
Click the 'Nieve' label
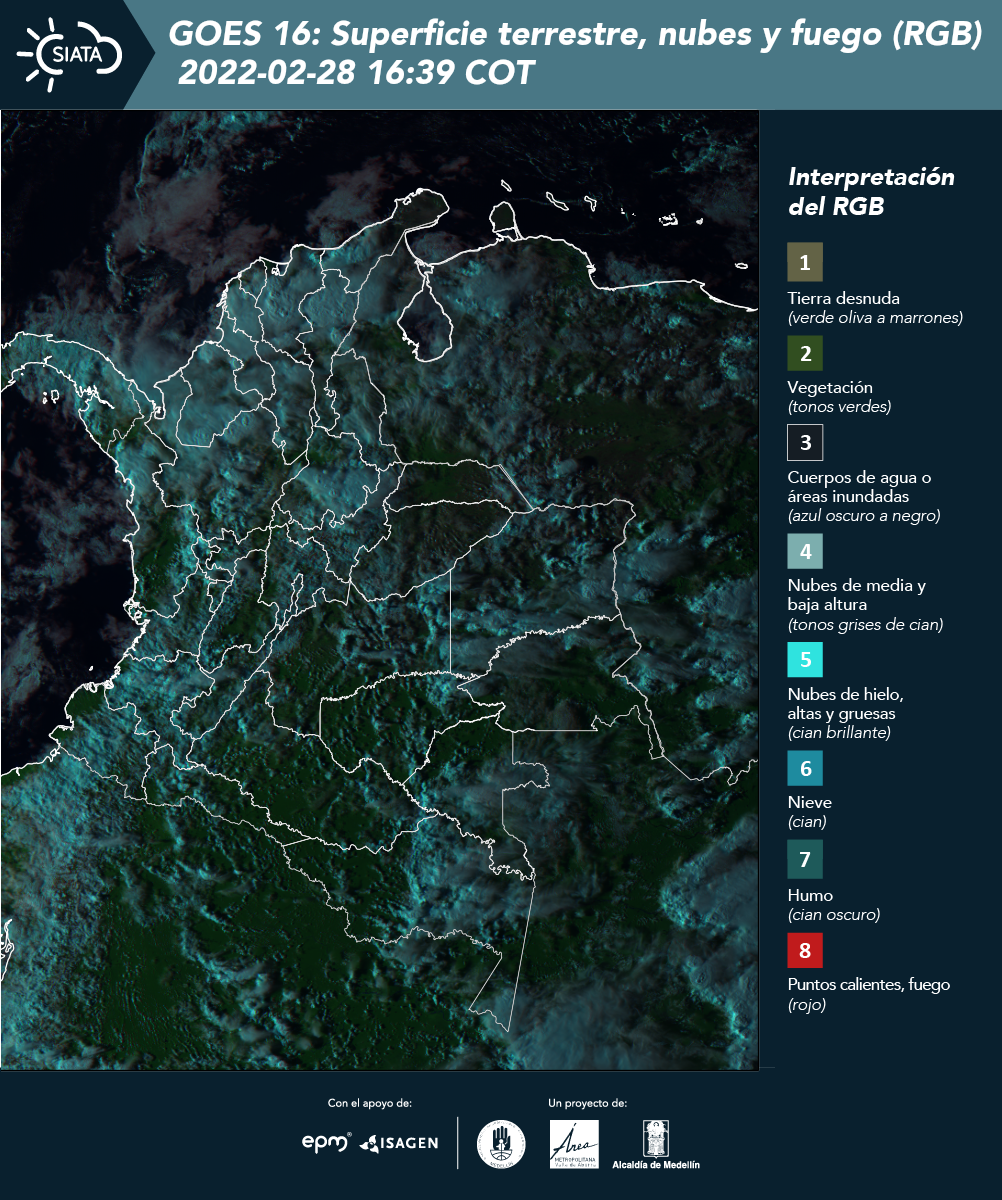coord(809,802)
